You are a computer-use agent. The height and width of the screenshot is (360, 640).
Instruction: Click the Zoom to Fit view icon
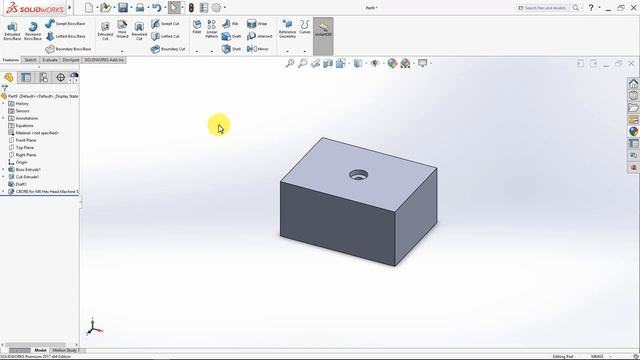290,63
